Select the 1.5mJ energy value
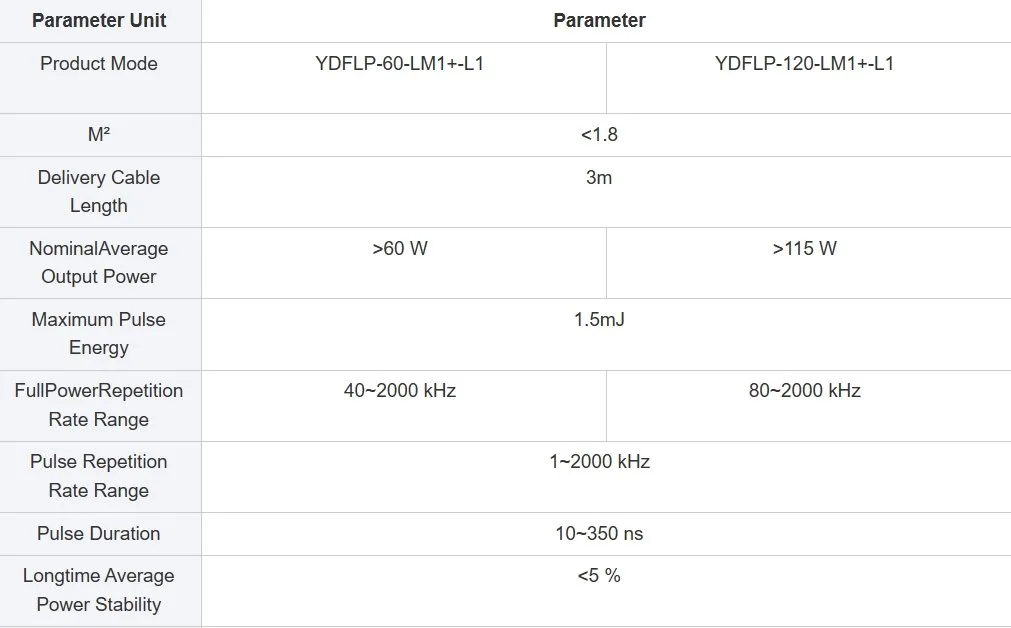Viewport: 1011px width, 628px height. 599,320
